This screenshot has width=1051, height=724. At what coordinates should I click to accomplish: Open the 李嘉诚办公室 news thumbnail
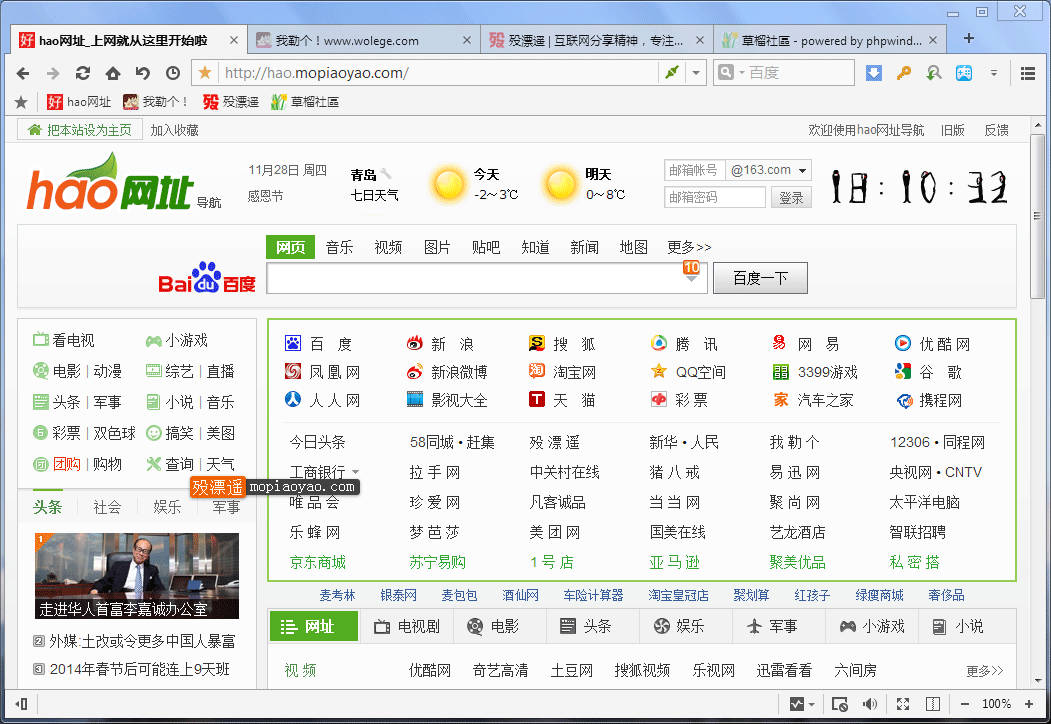click(137, 575)
